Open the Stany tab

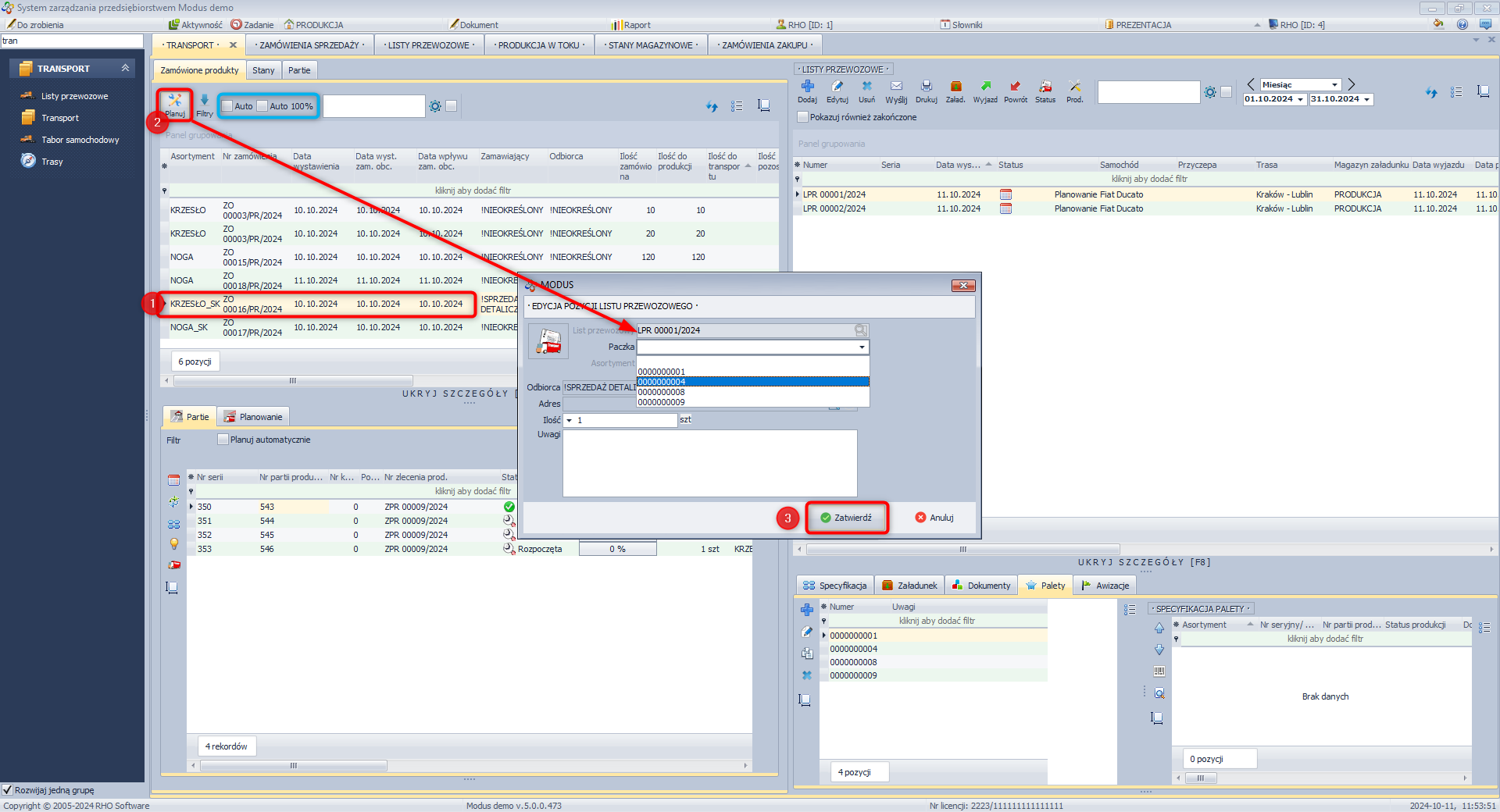click(x=263, y=70)
